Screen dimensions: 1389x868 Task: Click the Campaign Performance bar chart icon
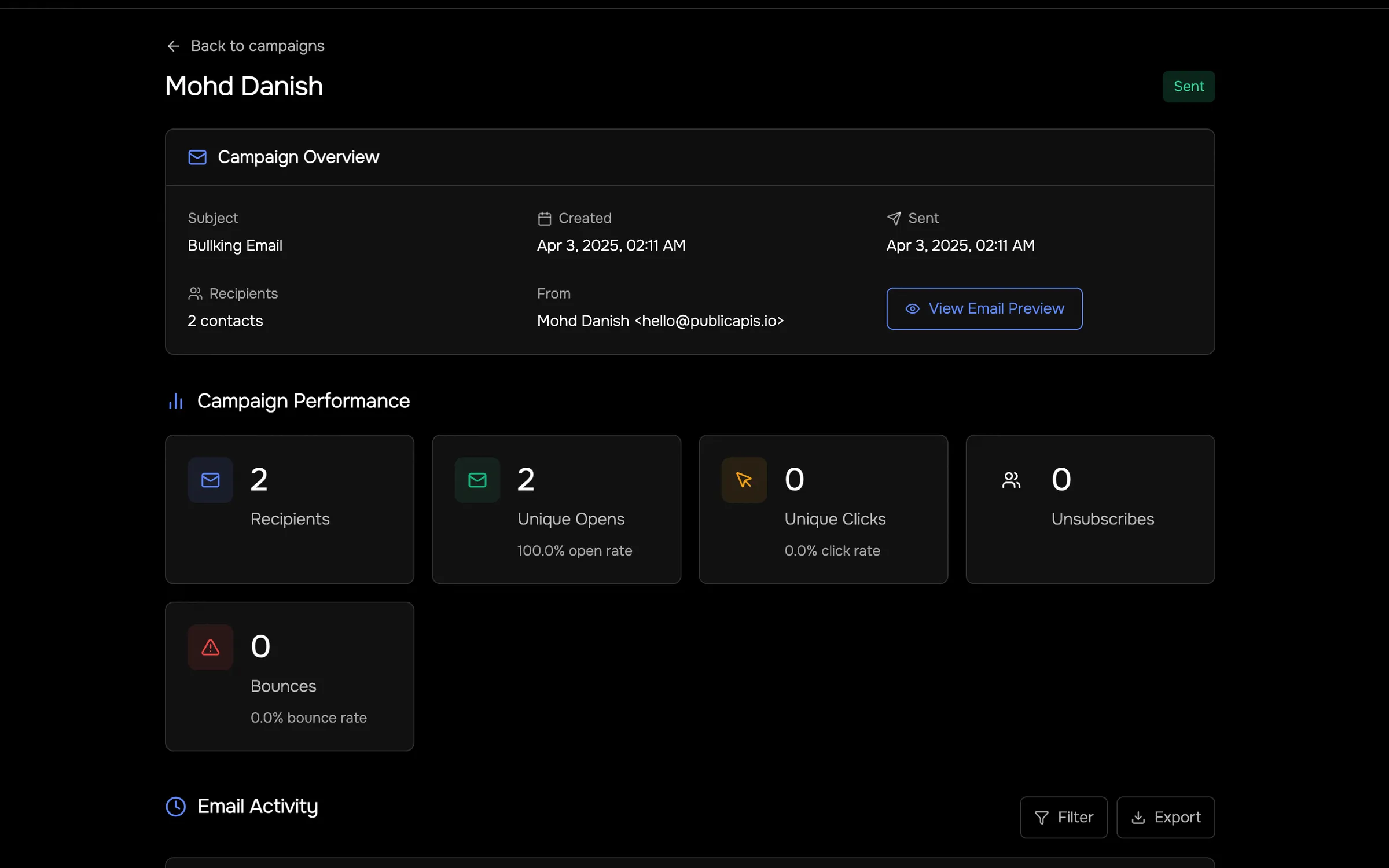pyautogui.click(x=176, y=401)
